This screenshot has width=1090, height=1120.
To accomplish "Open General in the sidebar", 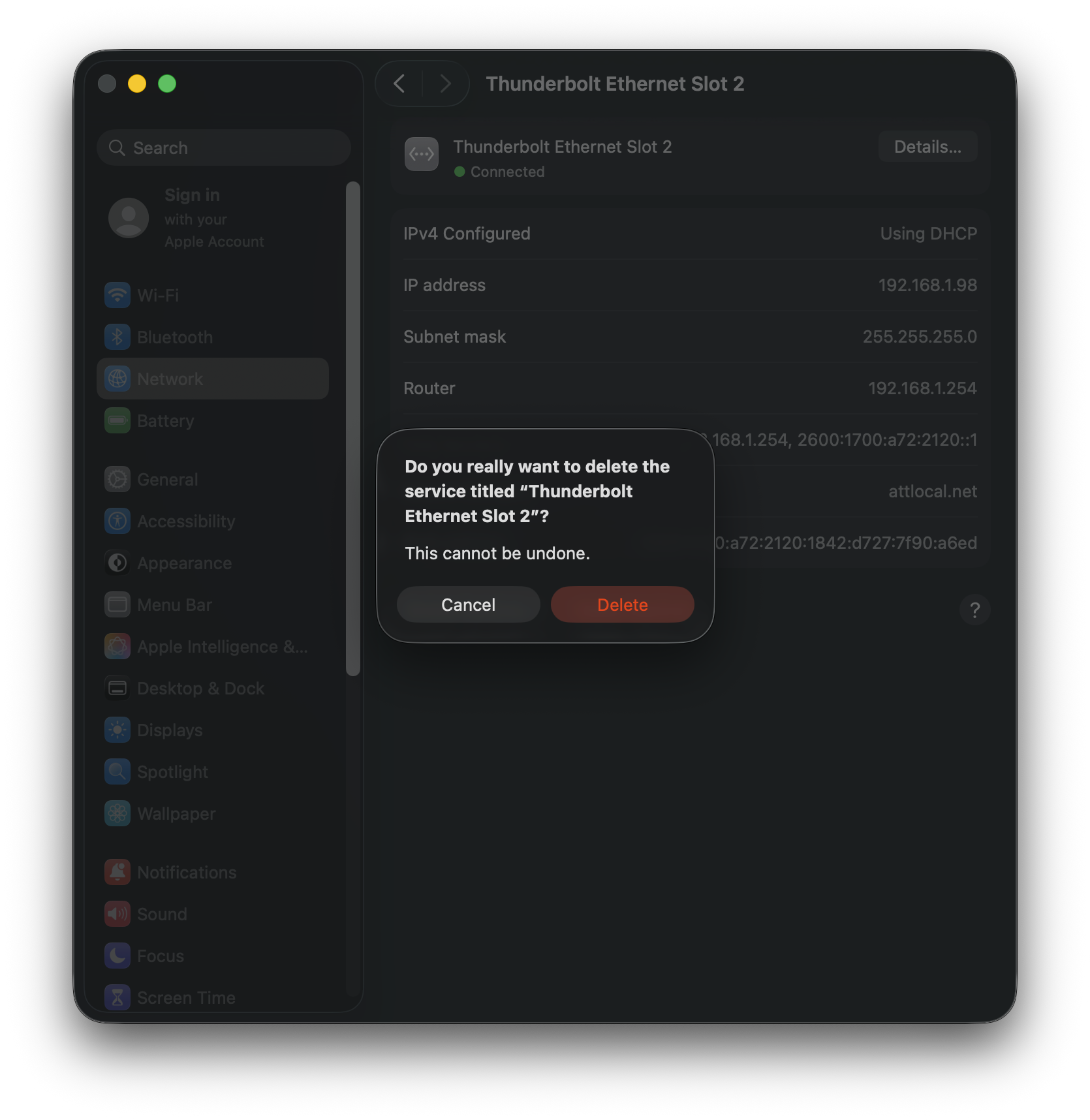I will click(x=168, y=479).
